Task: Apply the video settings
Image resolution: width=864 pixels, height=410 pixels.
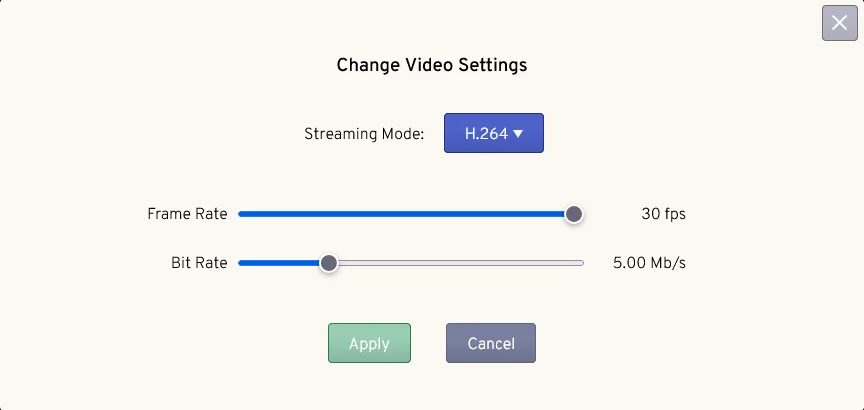Action: pyautogui.click(x=369, y=343)
